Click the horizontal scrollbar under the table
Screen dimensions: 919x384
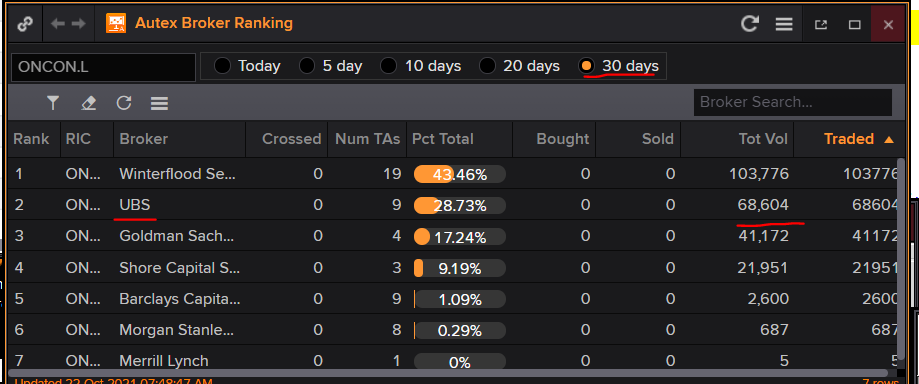click(448, 372)
